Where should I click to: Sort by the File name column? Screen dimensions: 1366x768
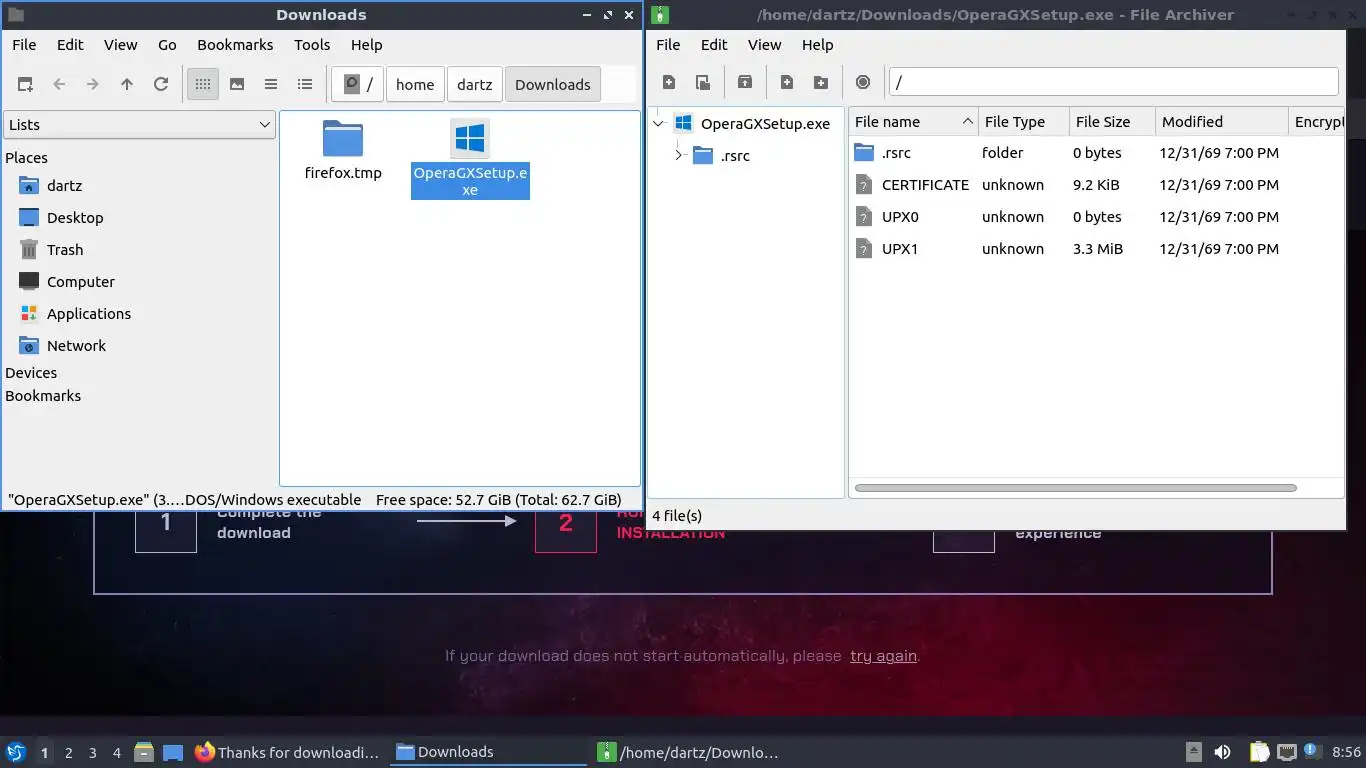(x=913, y=122)
